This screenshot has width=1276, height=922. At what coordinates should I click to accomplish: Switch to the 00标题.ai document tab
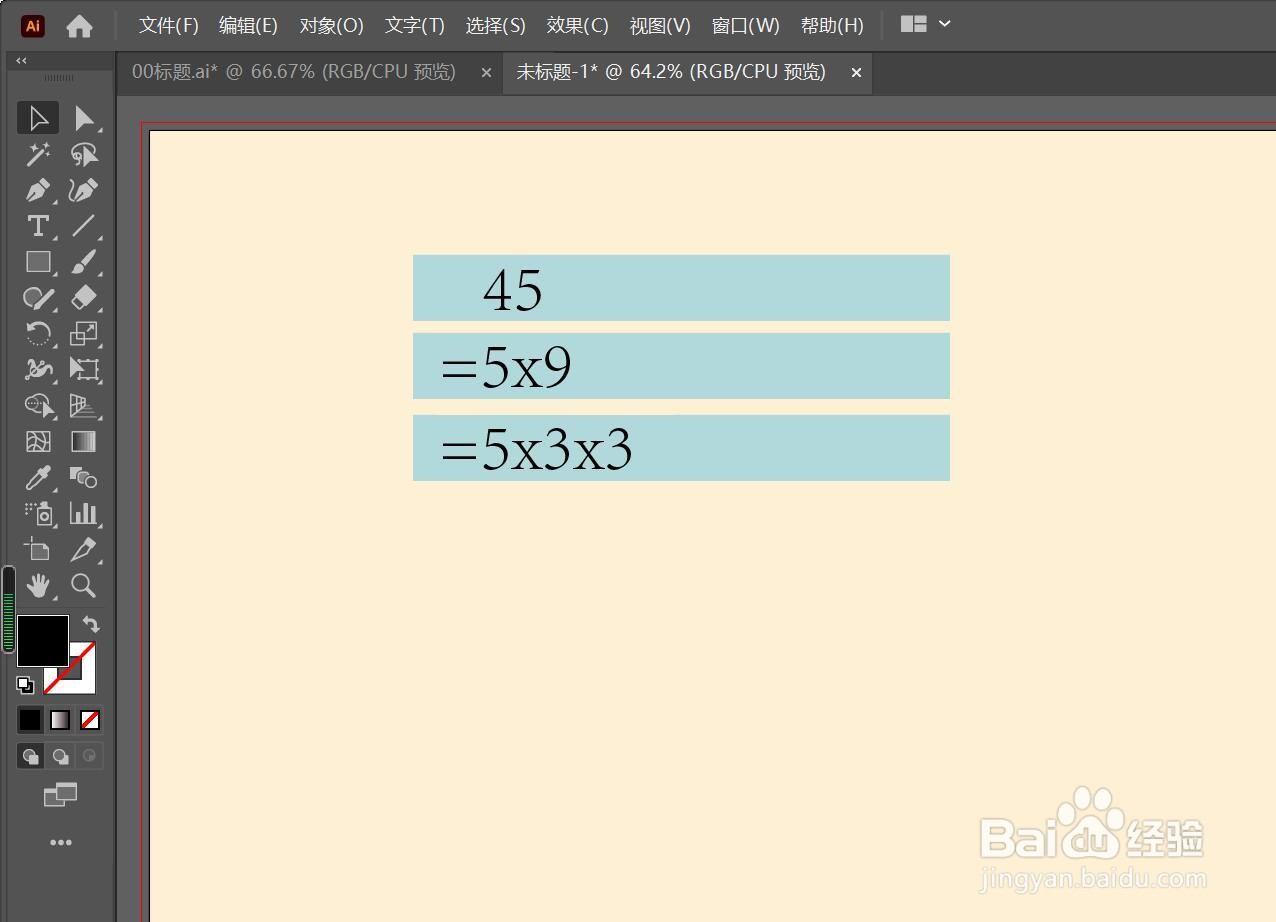[293, 72]
